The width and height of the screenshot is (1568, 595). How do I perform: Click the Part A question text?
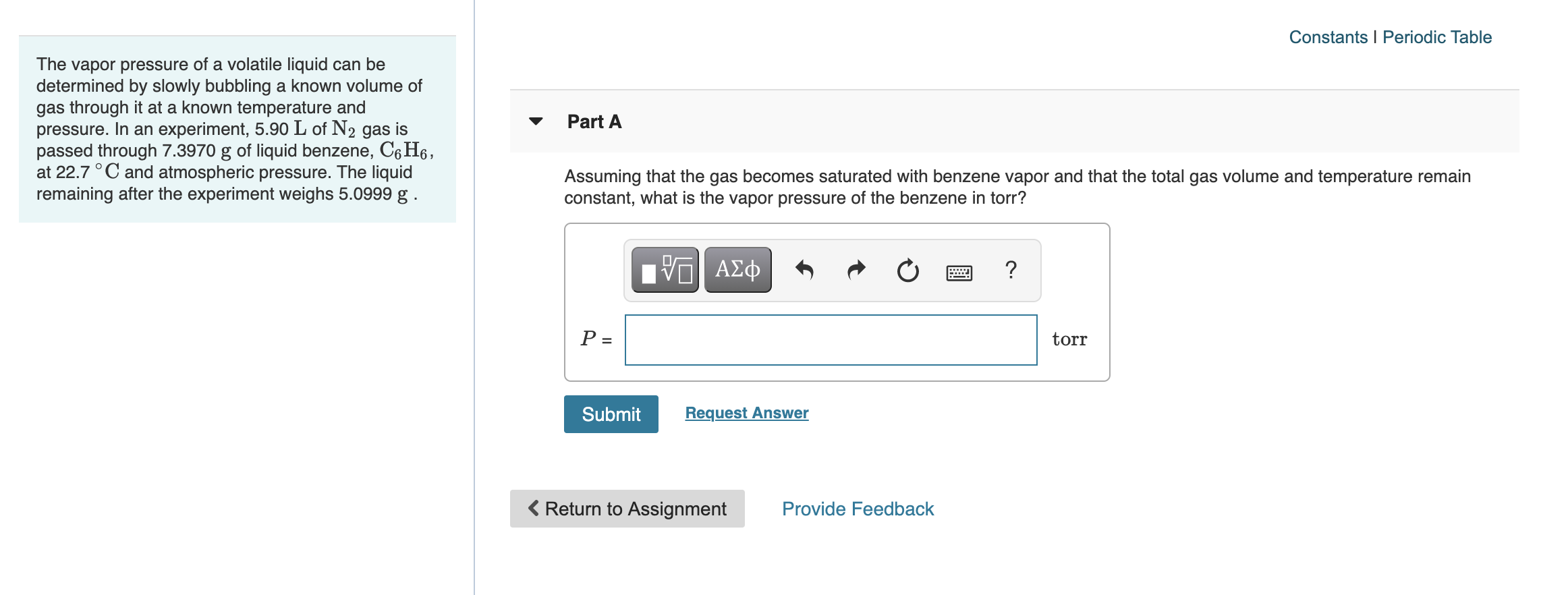coord(1017,187)
